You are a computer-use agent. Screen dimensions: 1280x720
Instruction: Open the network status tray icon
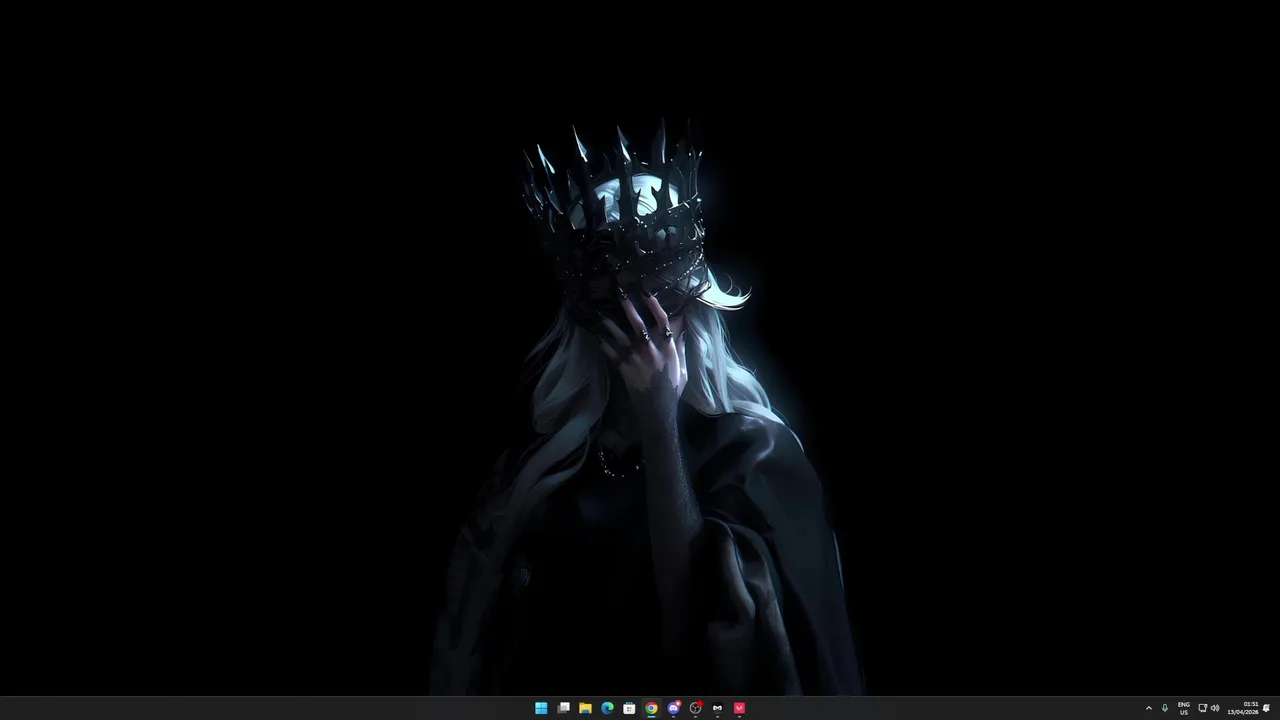(1202, 708)
